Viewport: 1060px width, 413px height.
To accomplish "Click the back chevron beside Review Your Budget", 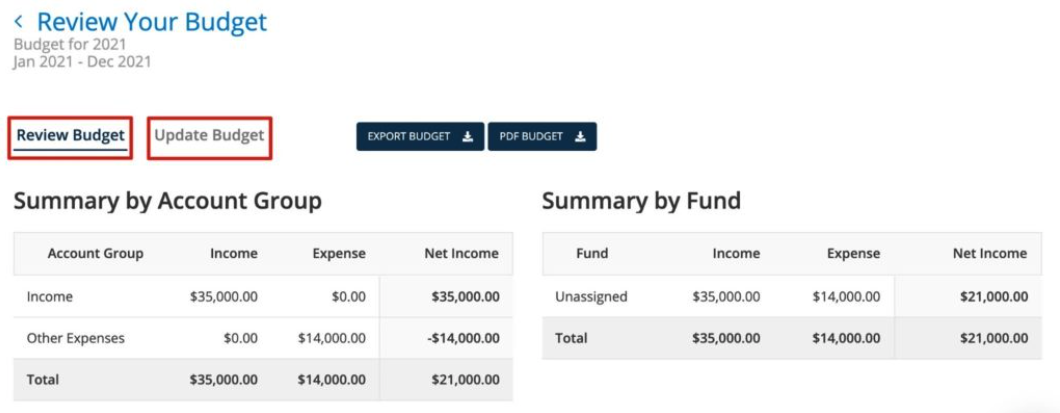I will pyautogui.click(x=18, y=22).
